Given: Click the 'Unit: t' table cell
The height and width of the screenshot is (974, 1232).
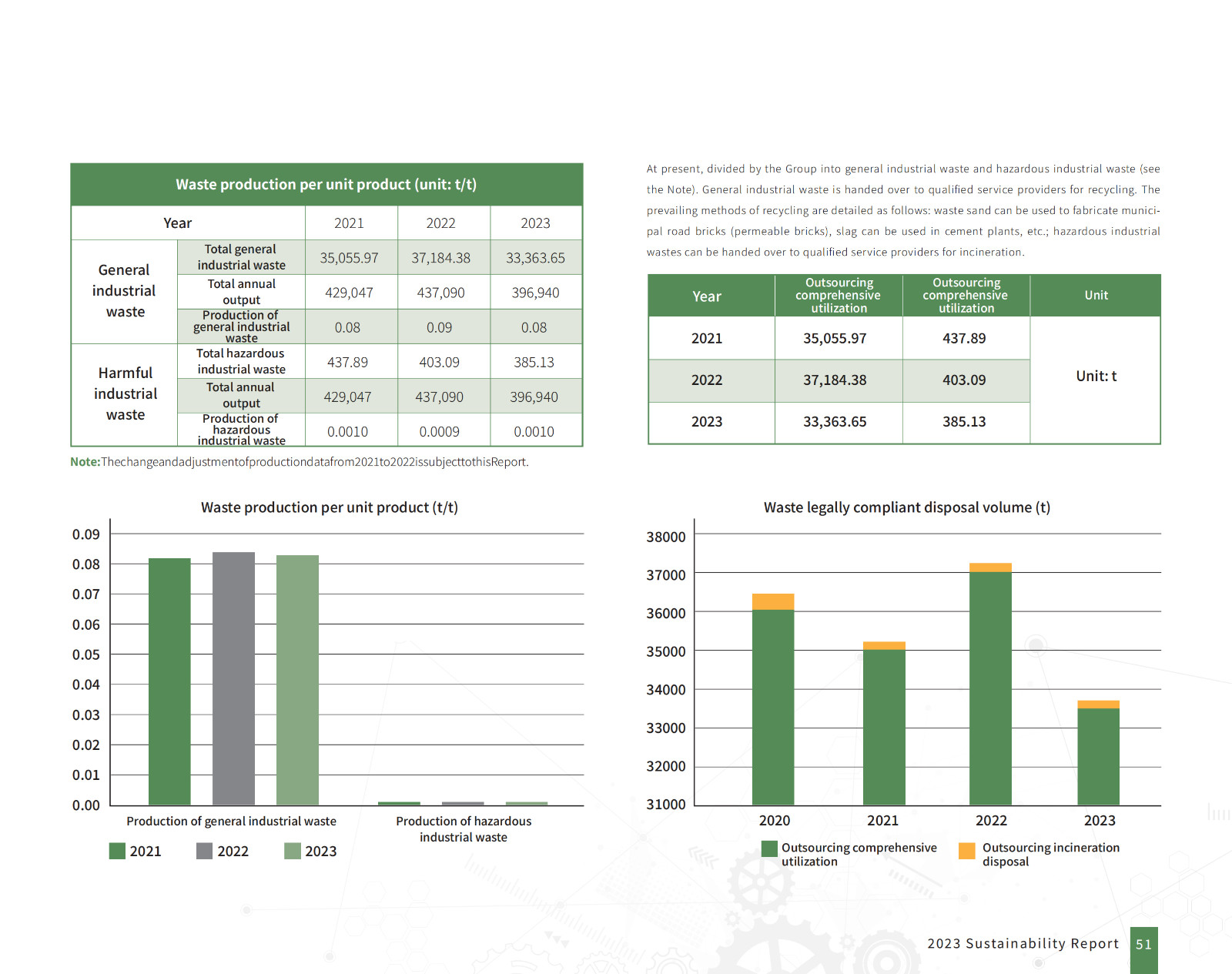Looking at the screenshot, I should pos(1096,377).
